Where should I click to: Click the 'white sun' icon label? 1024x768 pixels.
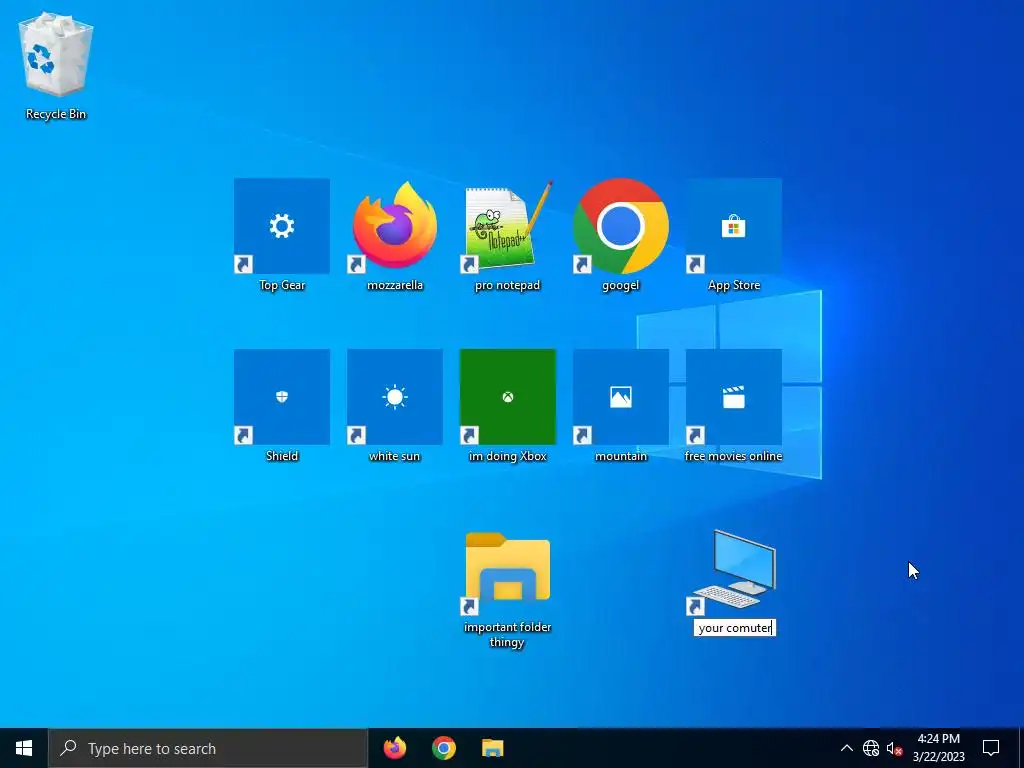pyautogui.click(x=394, y=456)
